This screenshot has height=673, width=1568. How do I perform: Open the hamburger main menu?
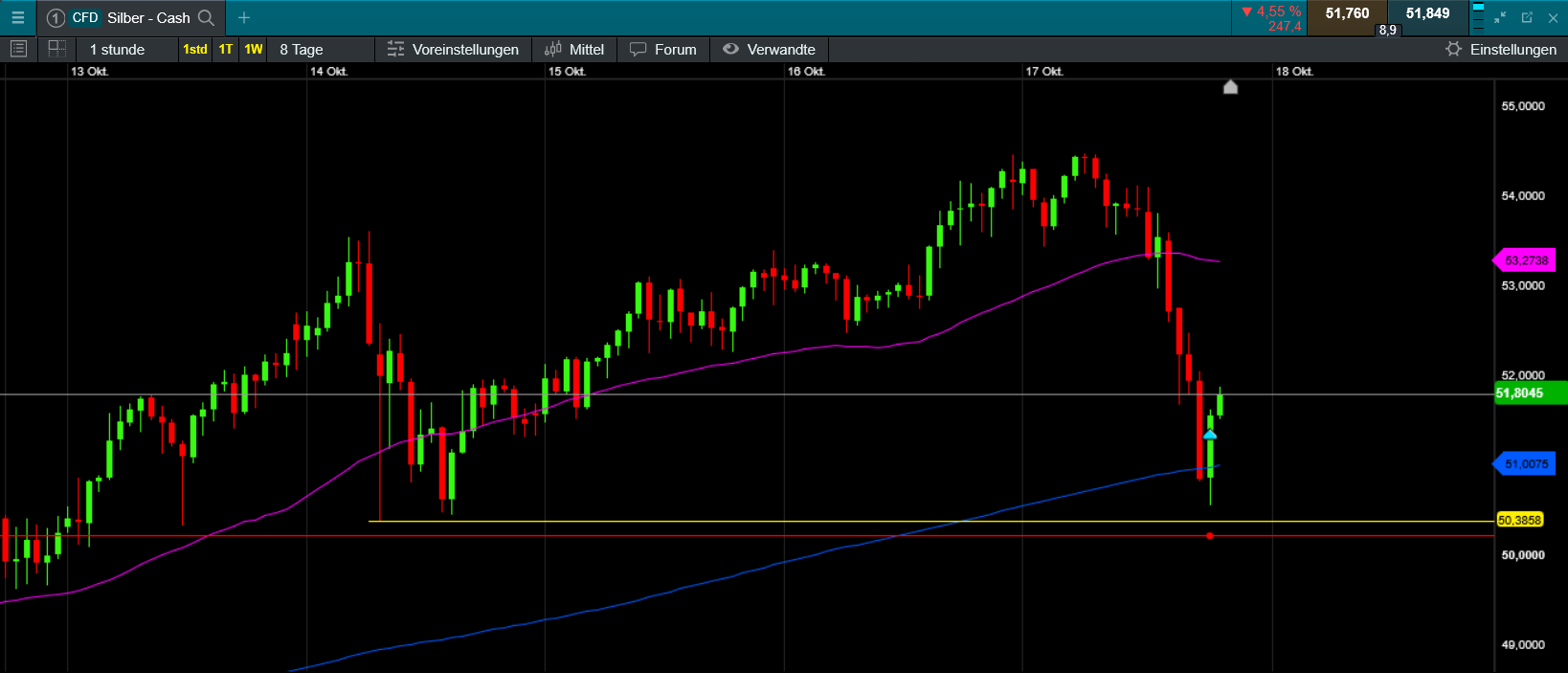pyautogui.click(x=17, y=17)
